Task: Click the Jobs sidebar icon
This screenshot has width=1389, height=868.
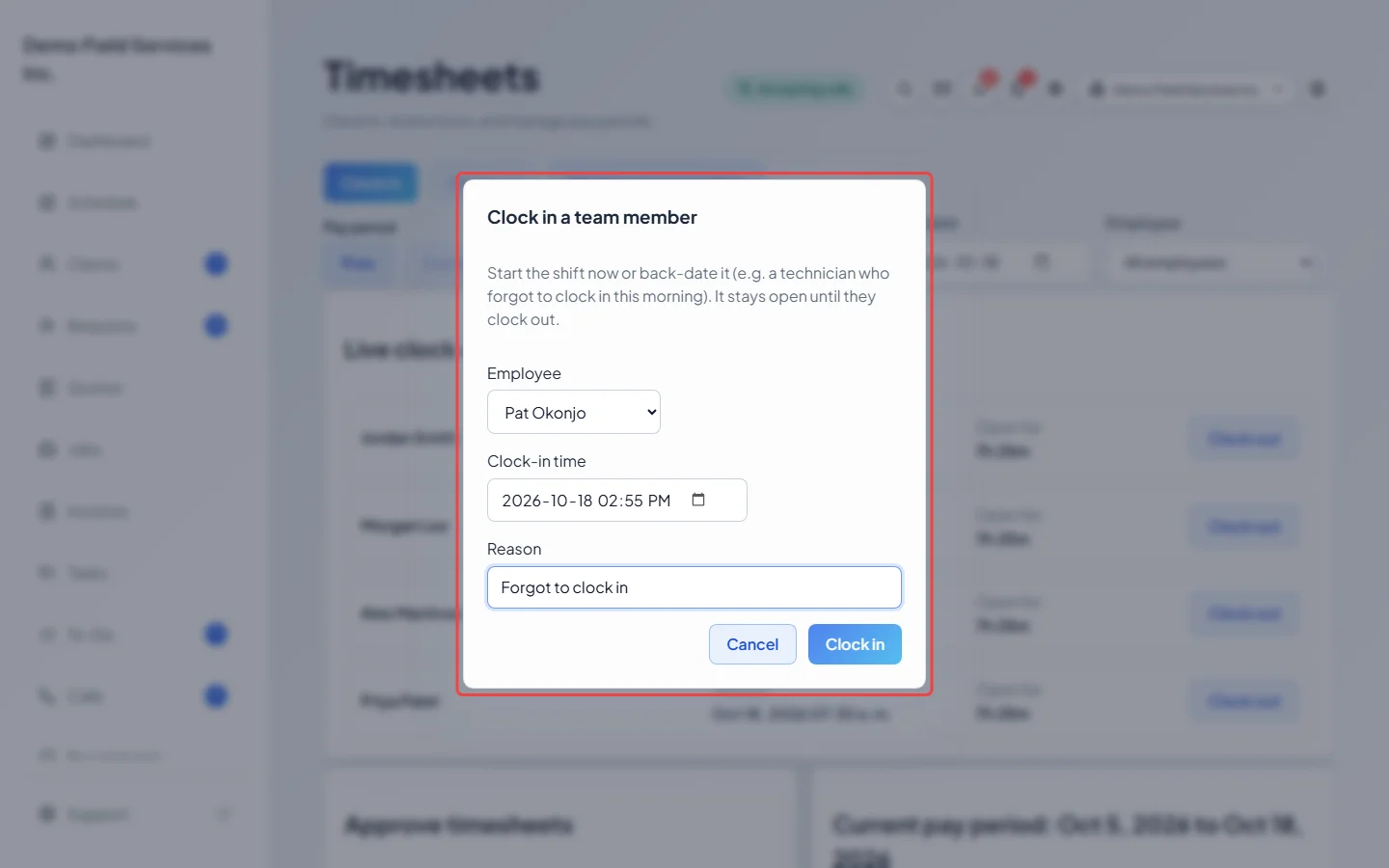Action: coord(46,449)
